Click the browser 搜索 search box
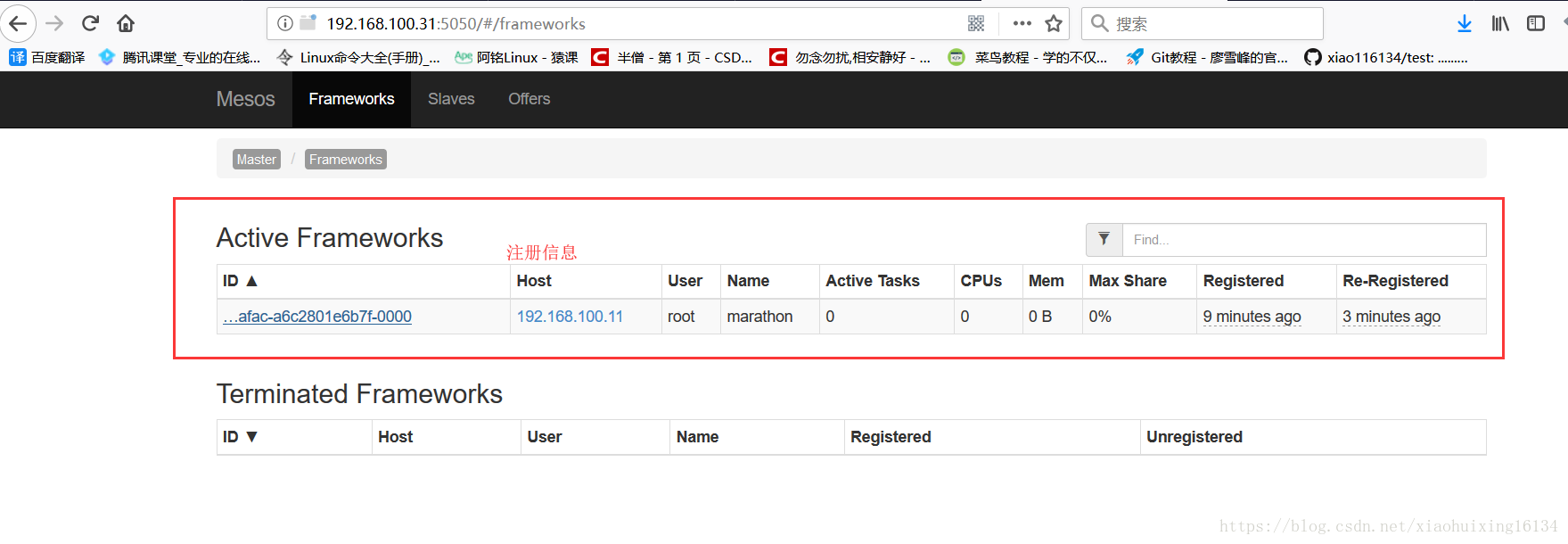 [x=1203, y=23]
